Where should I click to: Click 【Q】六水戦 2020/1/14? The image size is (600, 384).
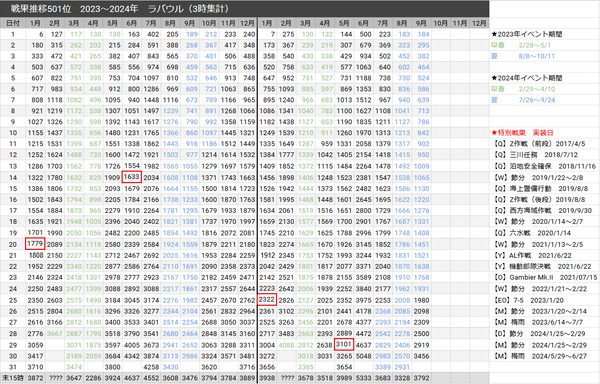coord(531,233)
